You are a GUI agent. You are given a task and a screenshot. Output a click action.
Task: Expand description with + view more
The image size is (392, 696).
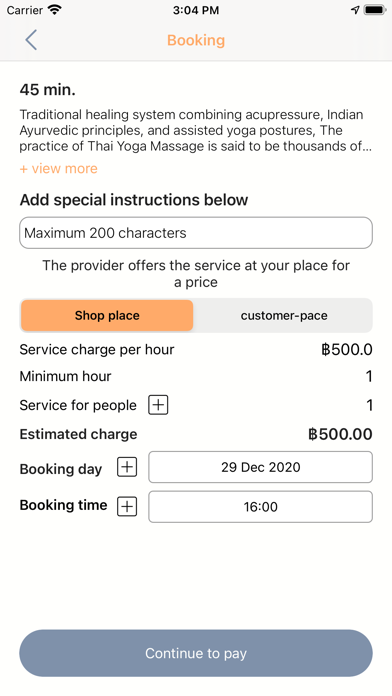click(x=59, y=169)
